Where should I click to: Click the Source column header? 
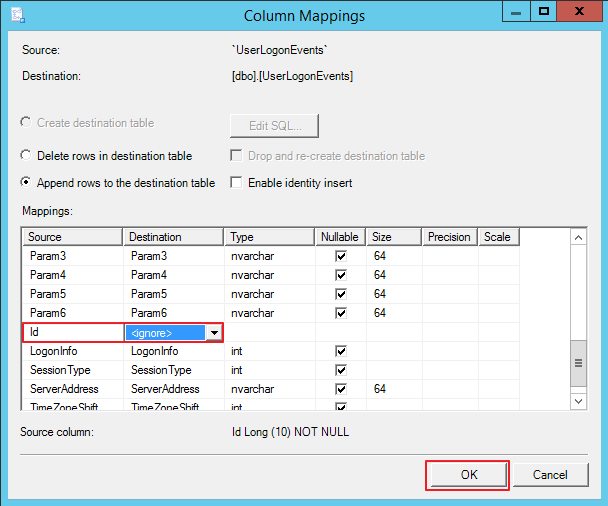pos(73,237)
